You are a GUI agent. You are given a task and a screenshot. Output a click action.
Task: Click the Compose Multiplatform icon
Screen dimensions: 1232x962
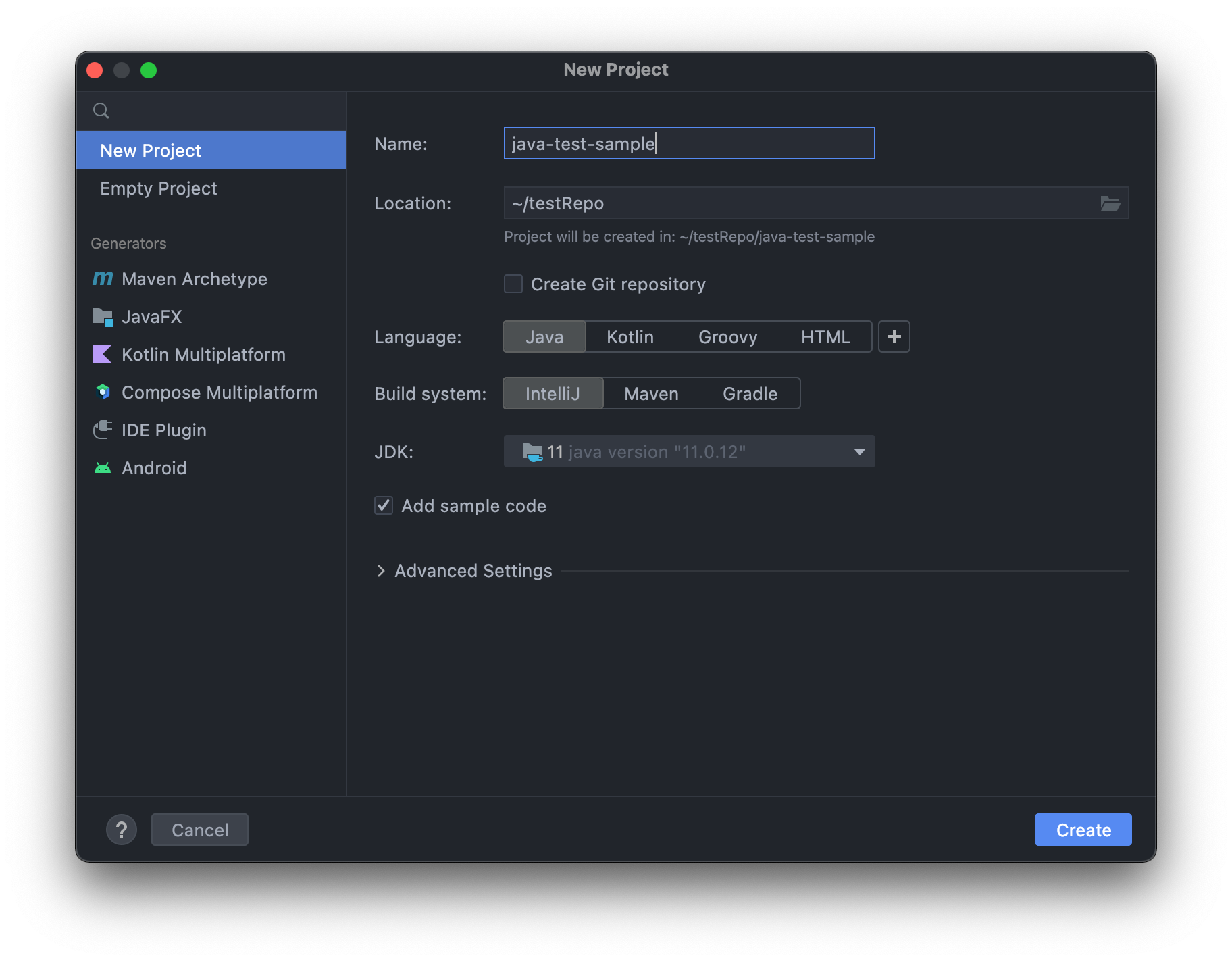point(103,392)
